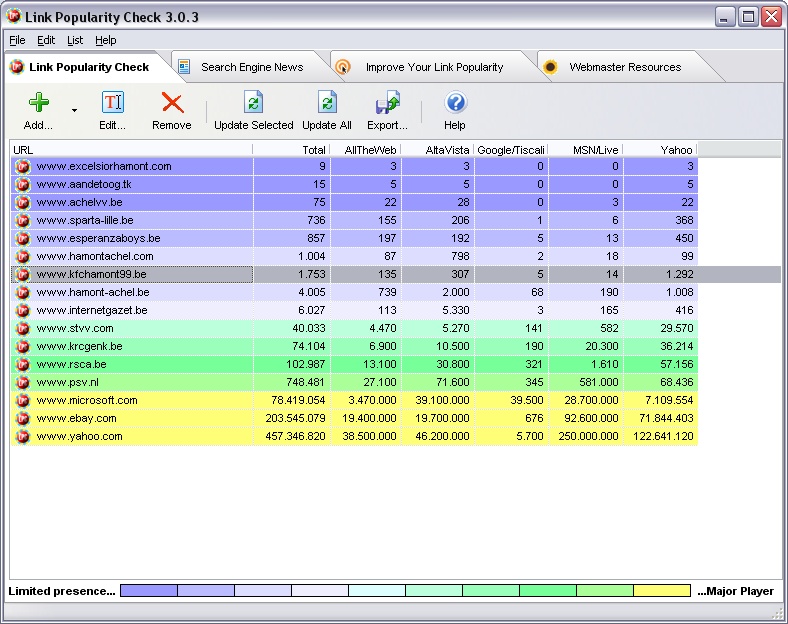The image size is (788, 624).
Task: Click Google/Tiscali value 39.500 for microsoft
Action: pos(527,400)
